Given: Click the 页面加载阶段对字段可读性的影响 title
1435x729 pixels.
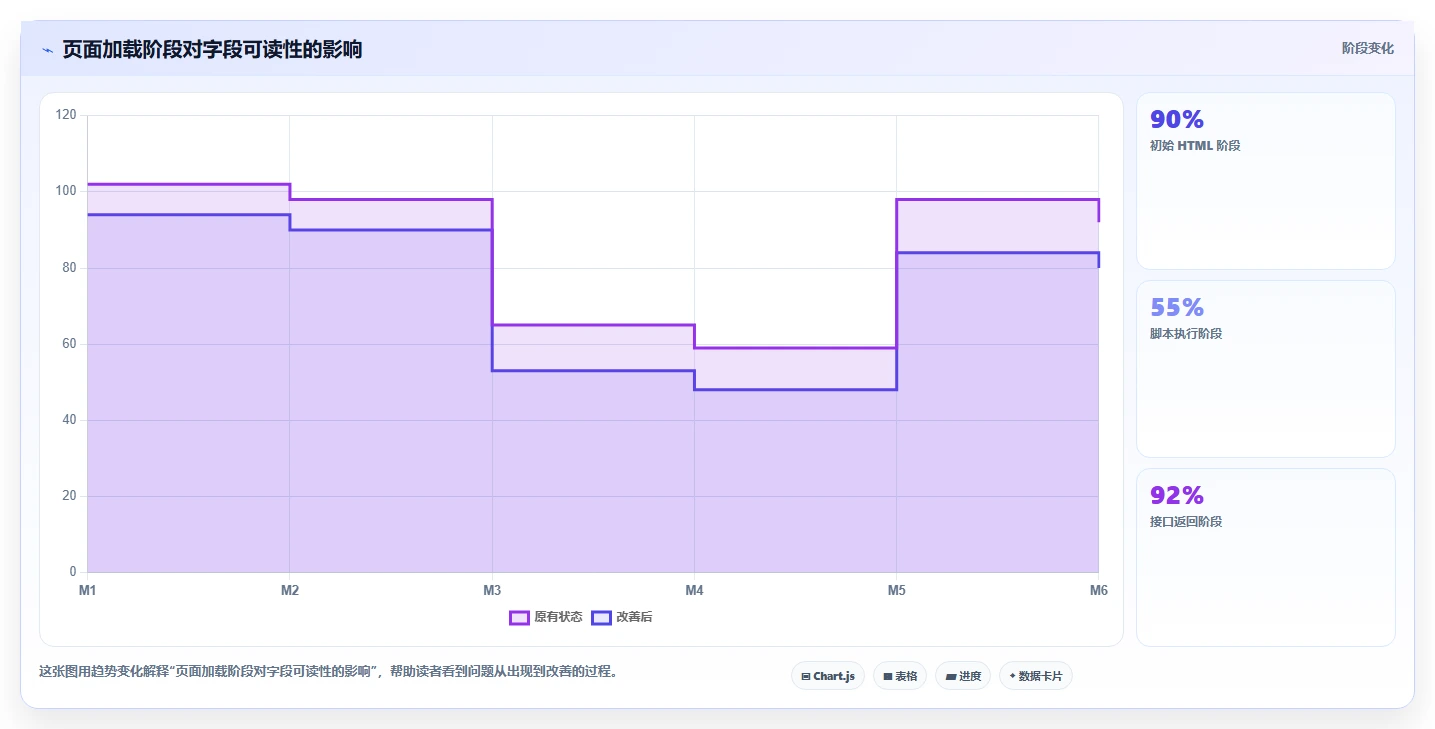Looking at the screenshot, I should click(212, 49).
